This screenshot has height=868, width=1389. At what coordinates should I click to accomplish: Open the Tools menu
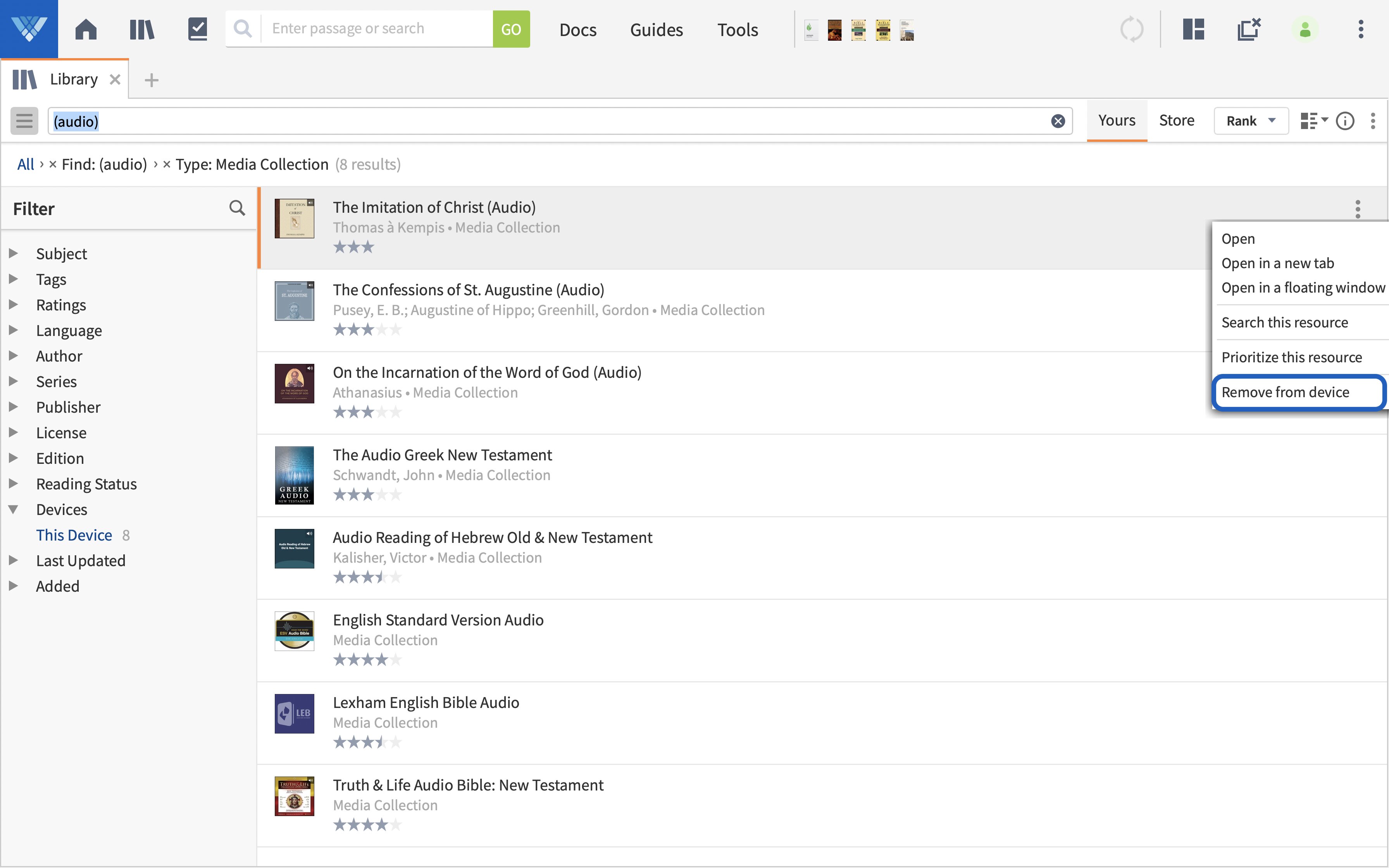click(738, 30)
